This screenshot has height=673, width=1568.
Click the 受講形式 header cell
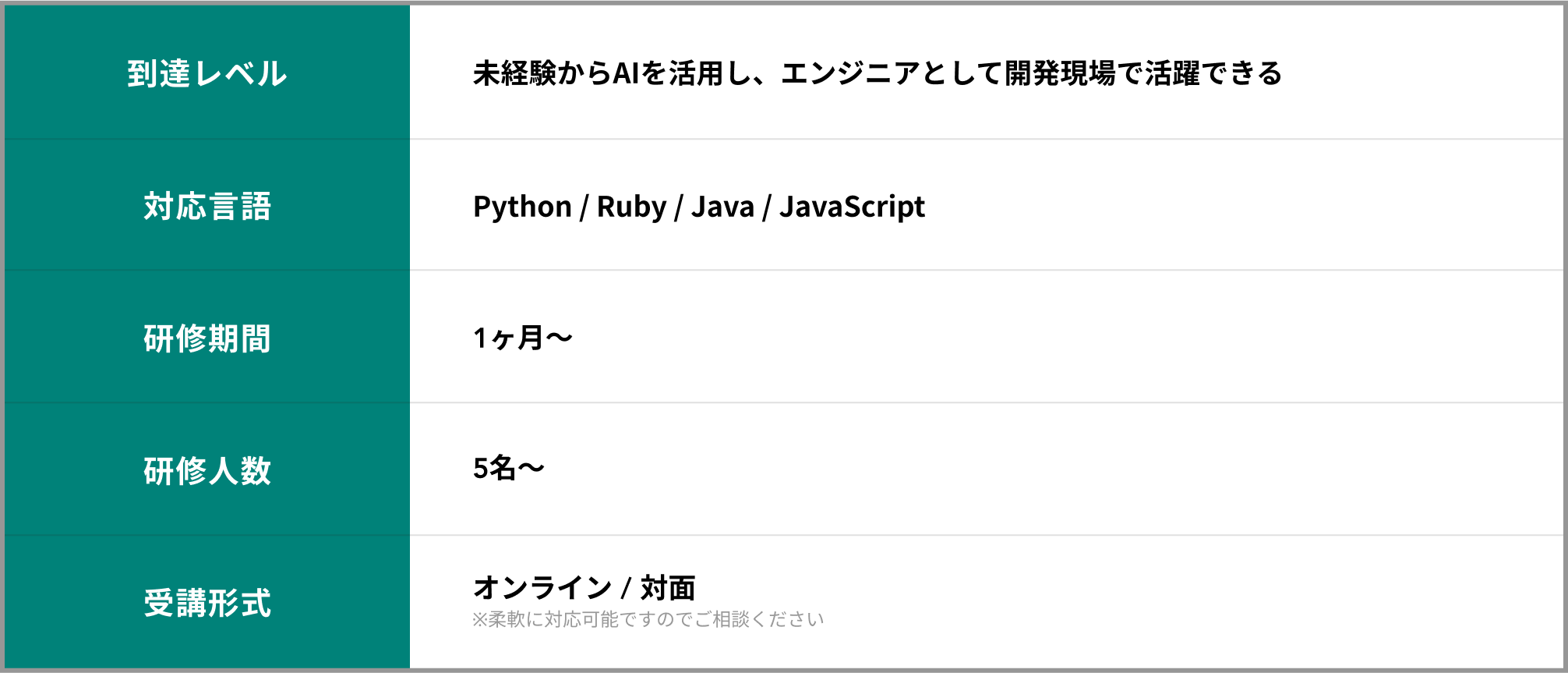207,604
